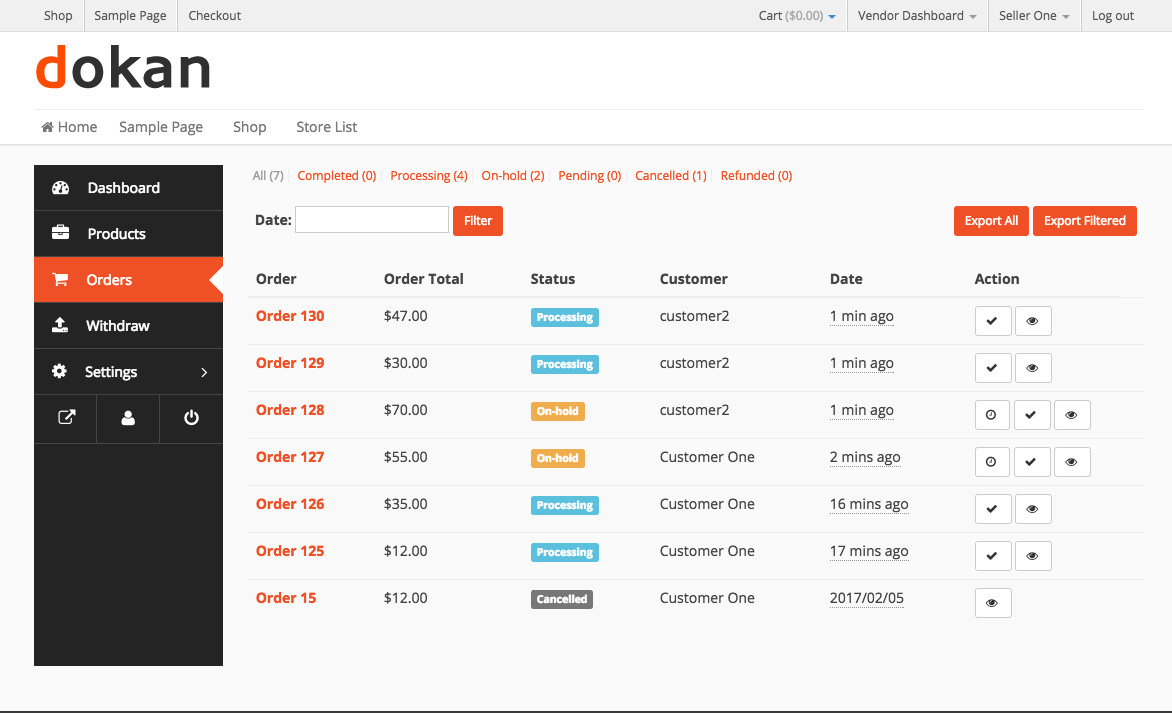Click the checkmark icon for Order 127
The image size is (1172, 713).
[1031, 462]
